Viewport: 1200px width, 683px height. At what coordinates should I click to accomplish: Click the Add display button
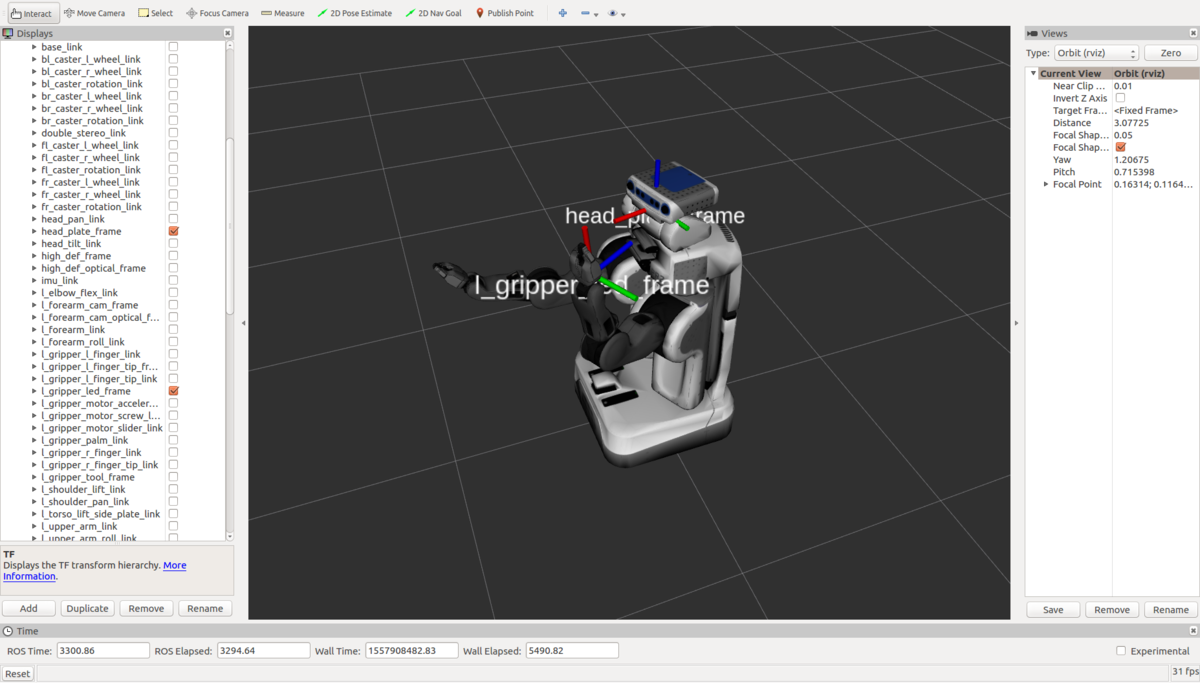pyautogui.click(x=29, y=608)
